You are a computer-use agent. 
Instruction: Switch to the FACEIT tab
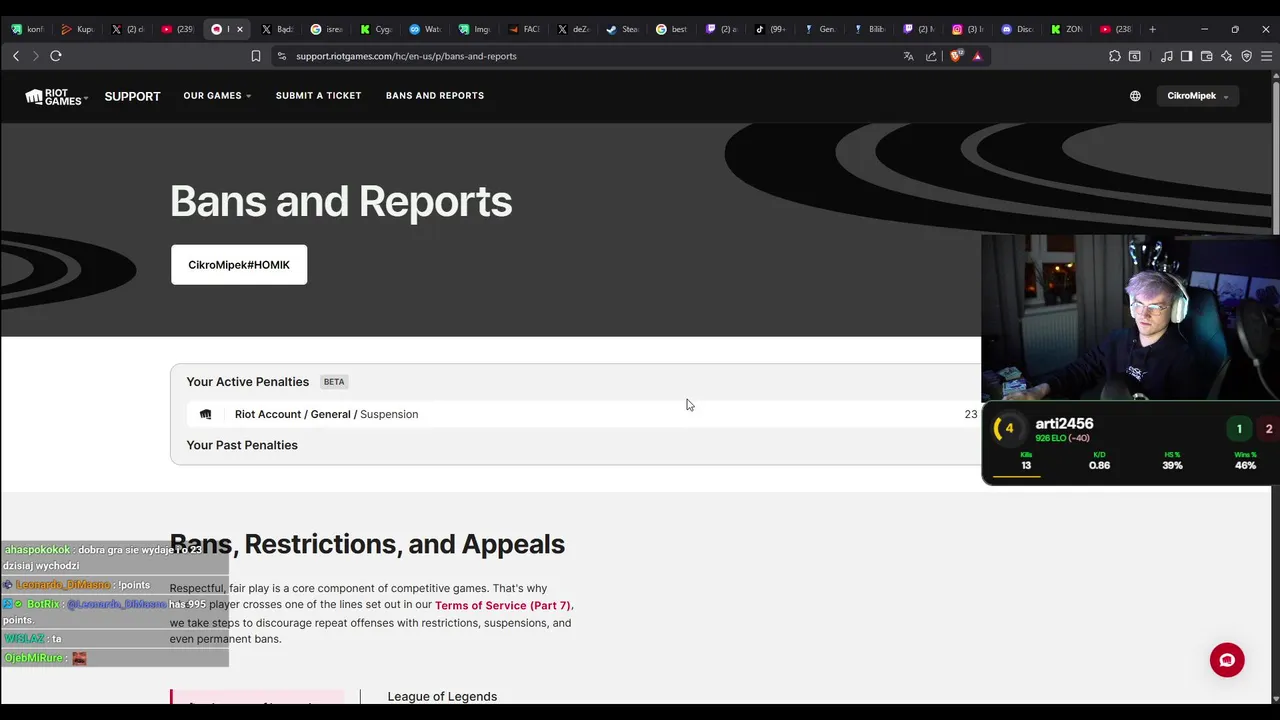[523, 29]
